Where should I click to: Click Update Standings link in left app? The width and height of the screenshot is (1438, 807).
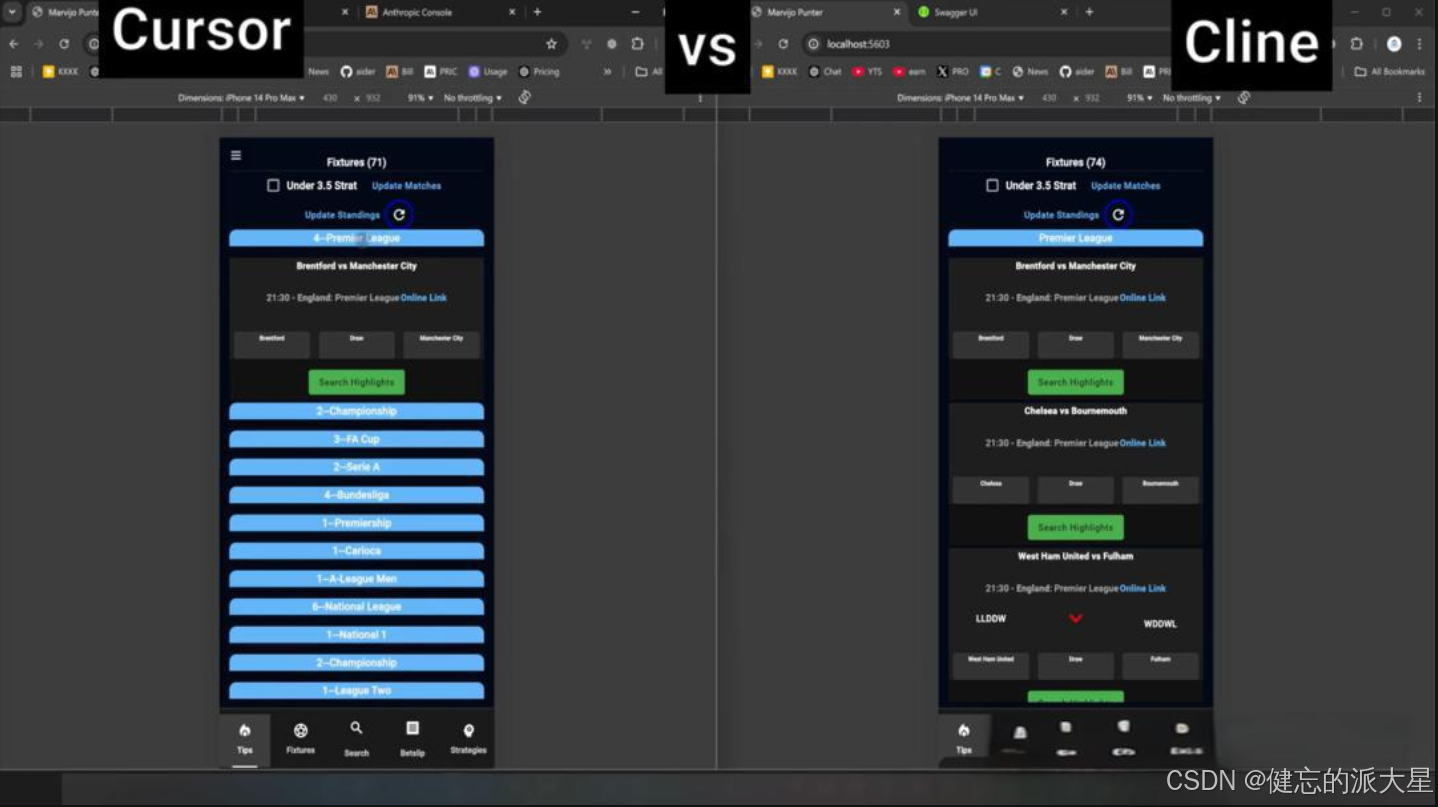[342, 215]
